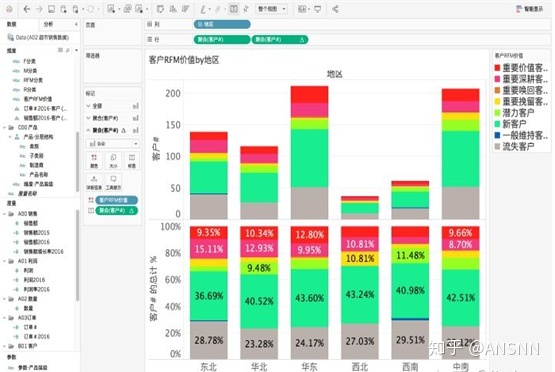Image resolution: width=555 pixels, height=372 pixels.
Task: Click the orange 重要唤回客 legend swatch
Action: (497, 90)
